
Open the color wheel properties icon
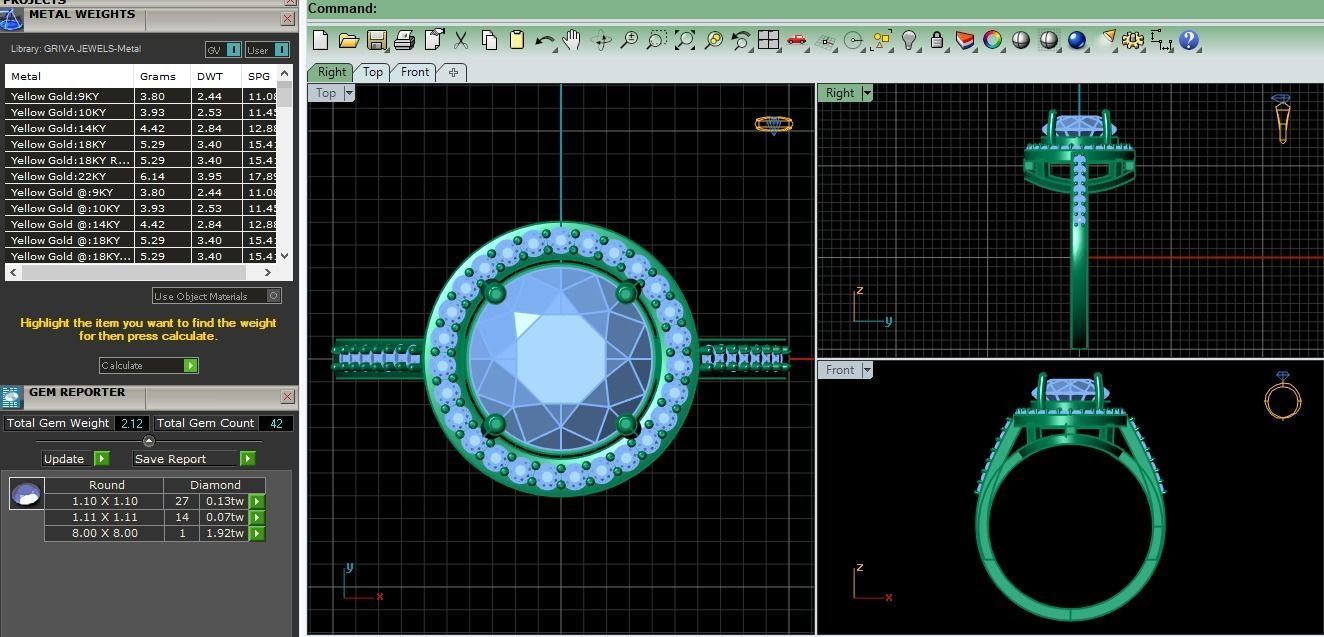coord(993,40)
